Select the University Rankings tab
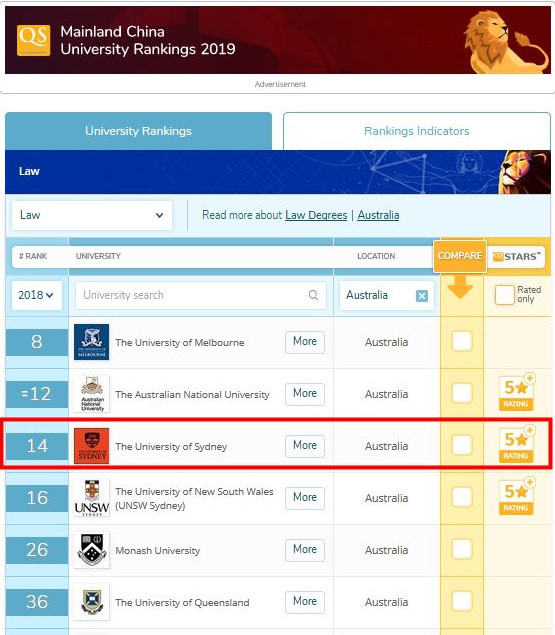The image size is (555, 635). pyautogui.click(x=139, y=131)
